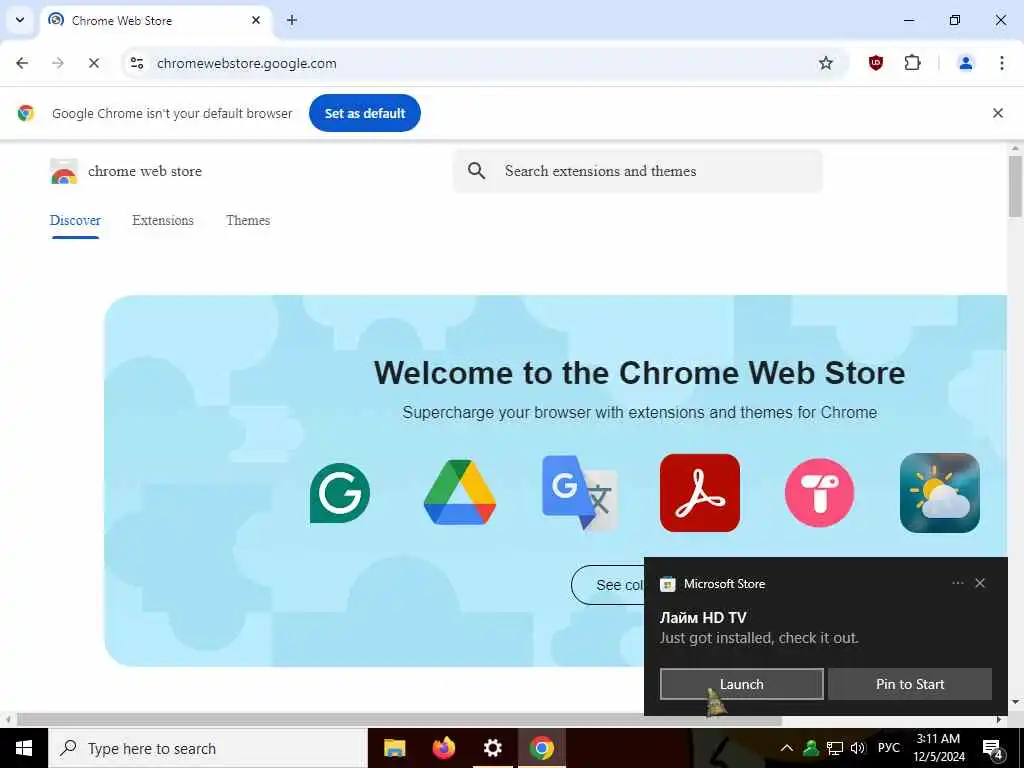This screenshot has height=768, width=1024.
Task: Switch the РУС input language
Action: click(x=888, y=748)
